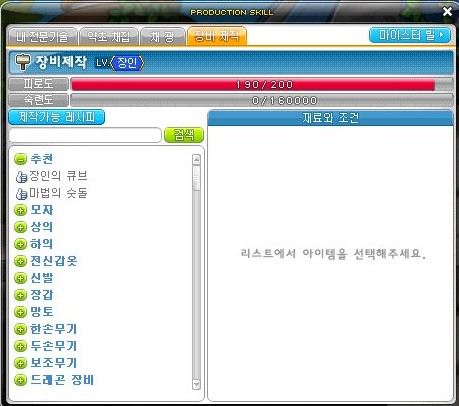Switch to the 내 전문기술 tab
The width and height of the screenshot is (459, 406).
[x=42, y=36]
